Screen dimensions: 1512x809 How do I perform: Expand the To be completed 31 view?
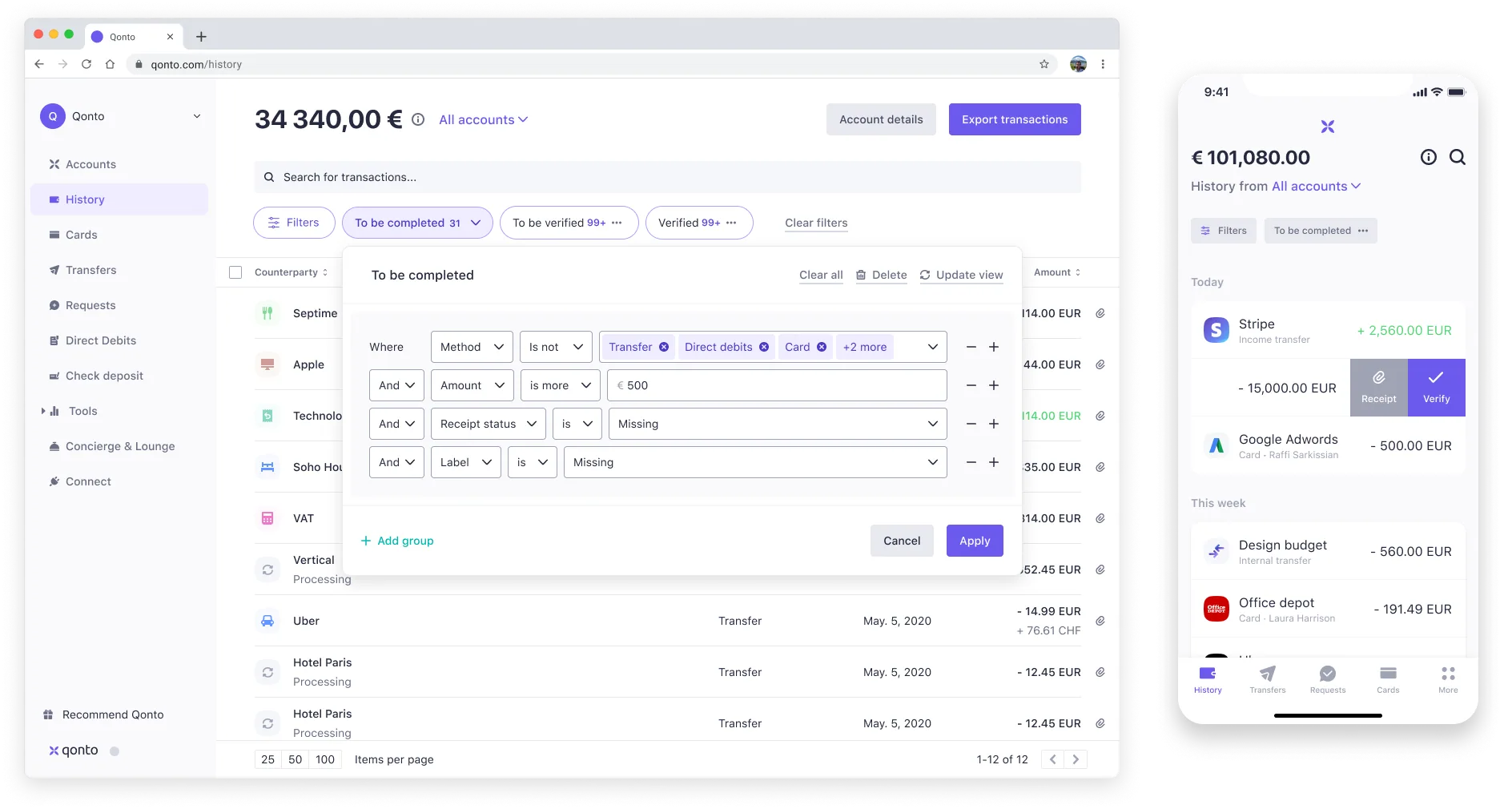[x=416, y=223]
